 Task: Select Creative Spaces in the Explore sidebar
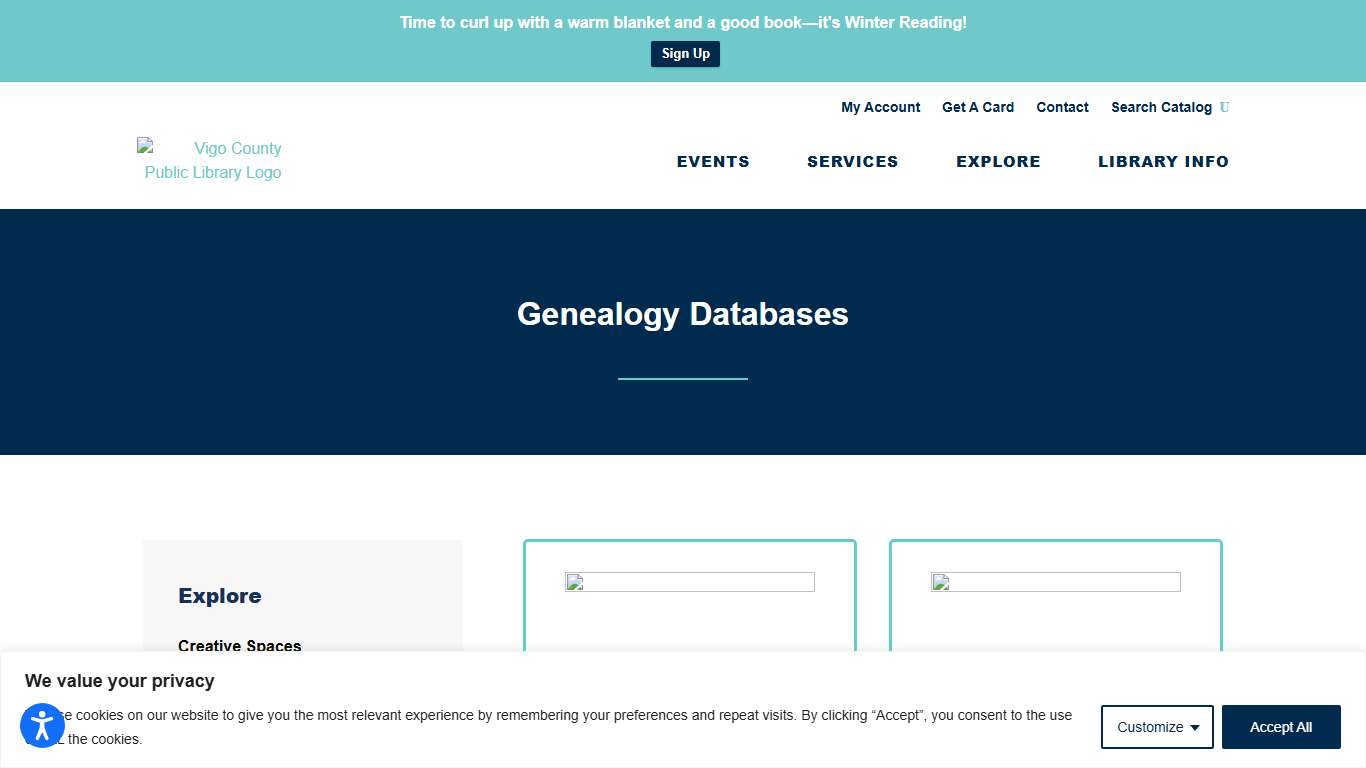tap(239, 646)
